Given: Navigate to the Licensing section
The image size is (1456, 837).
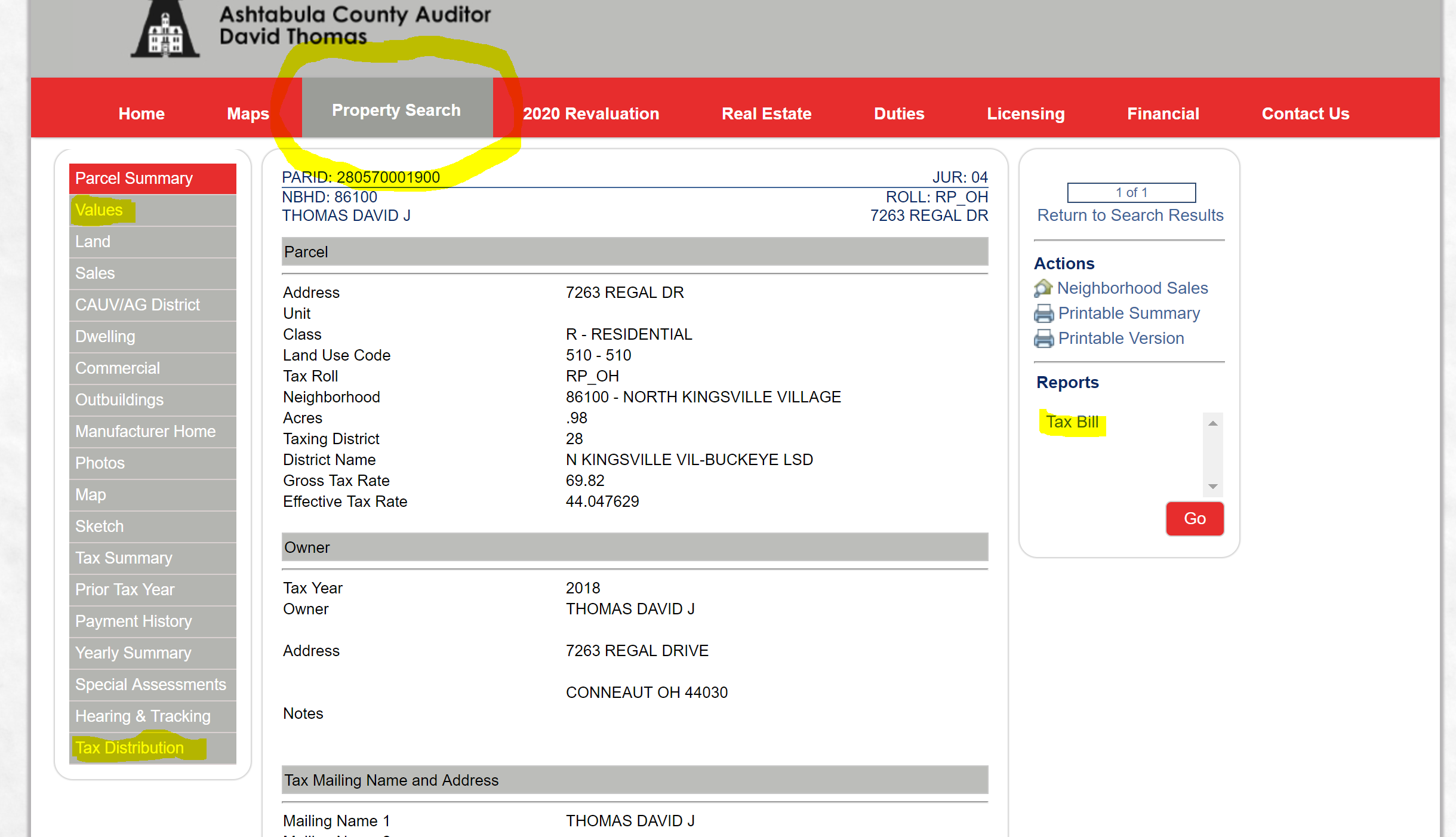Looking at the screenshot, I should (1026, 113).
